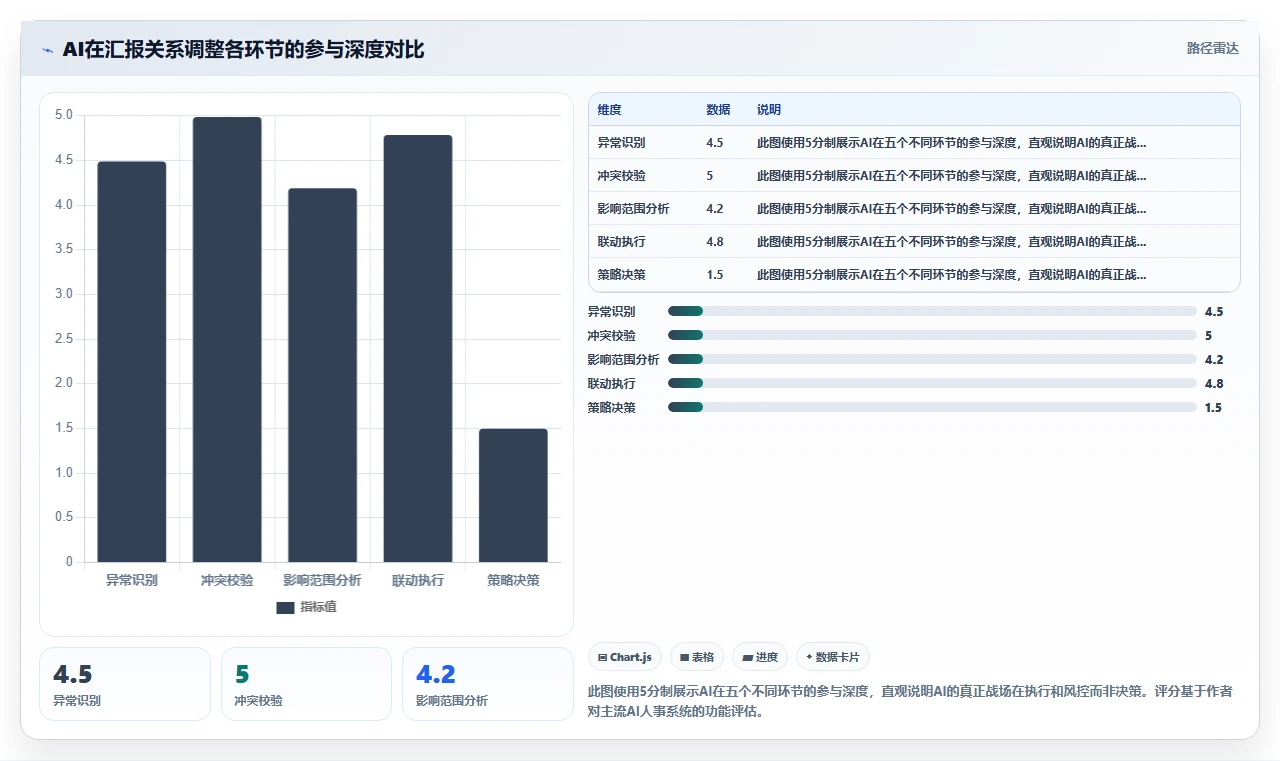
Task: Click the 路径雷达 label in header
Action: click(x=1213, y=48)
